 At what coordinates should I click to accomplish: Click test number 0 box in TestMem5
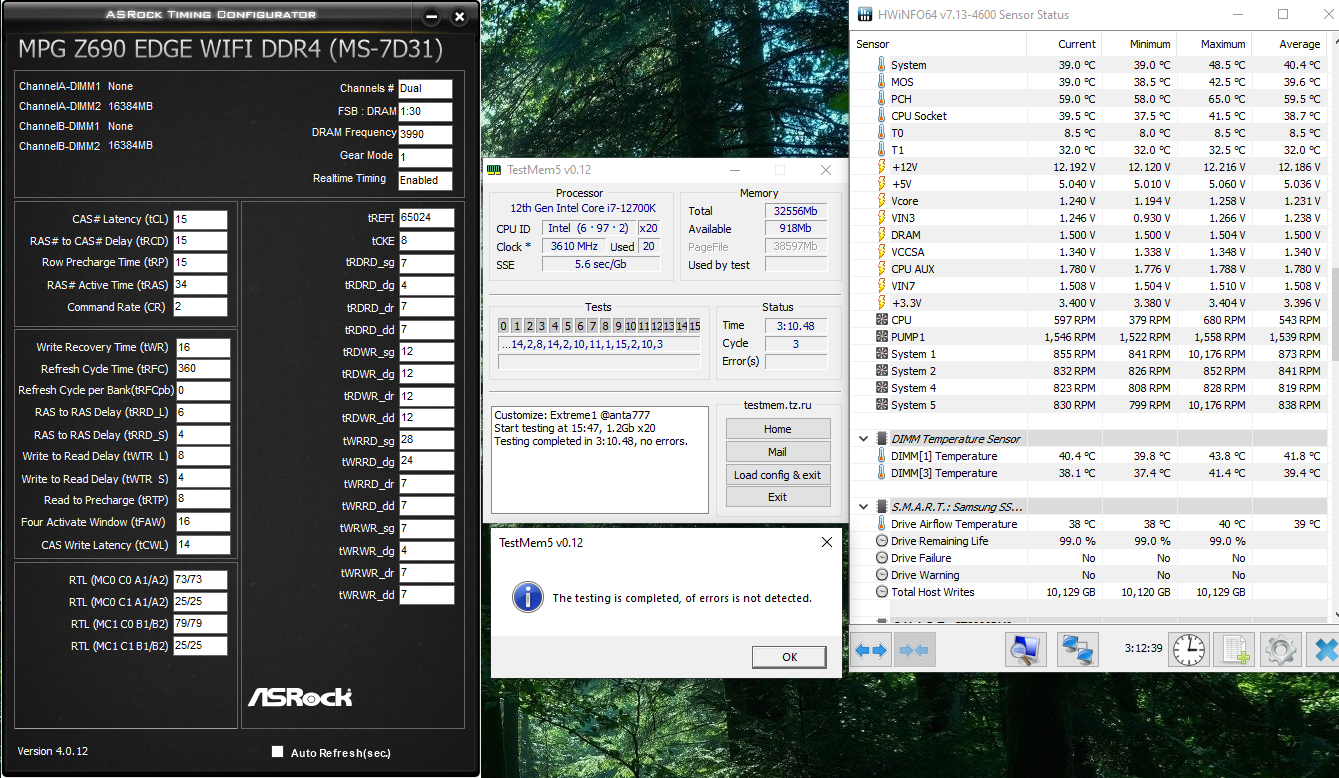point(504,326)
